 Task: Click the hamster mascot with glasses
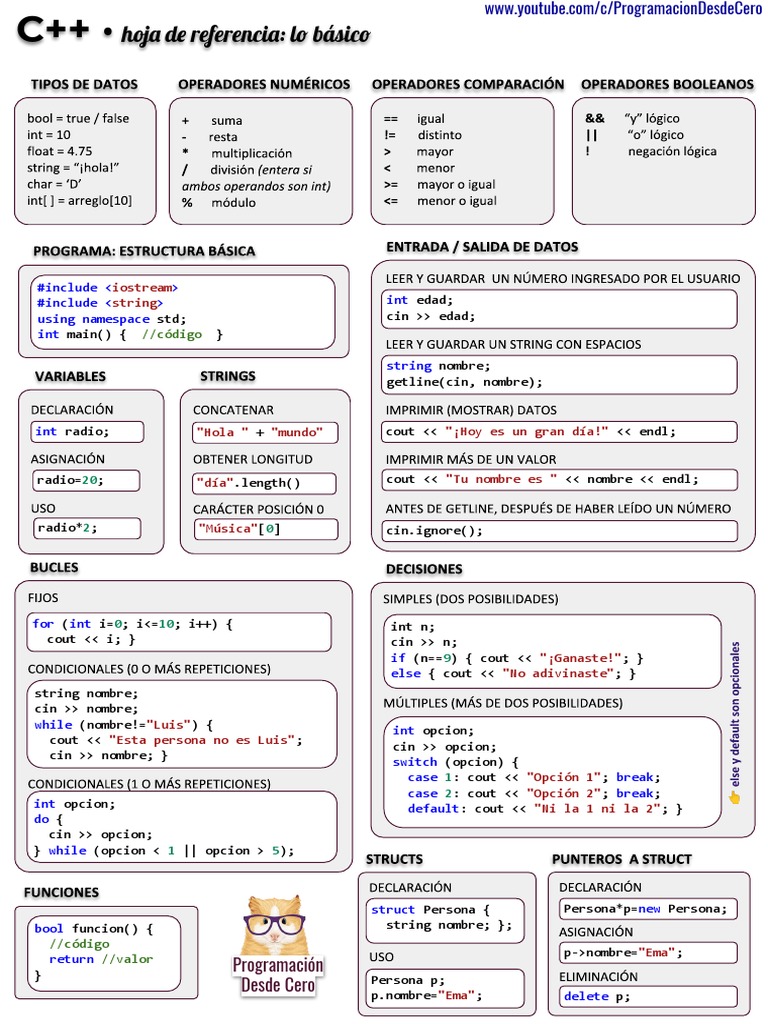point(275,925)
